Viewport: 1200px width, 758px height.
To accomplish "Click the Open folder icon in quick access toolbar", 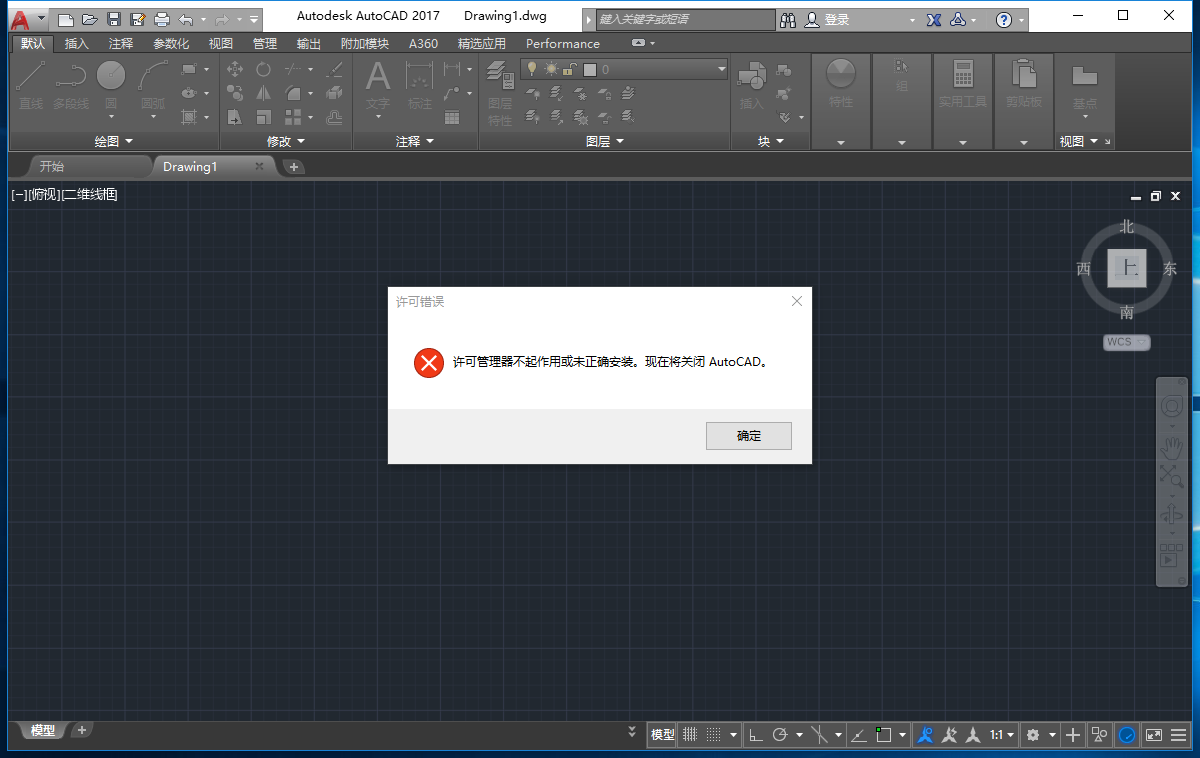I will 90,19.
